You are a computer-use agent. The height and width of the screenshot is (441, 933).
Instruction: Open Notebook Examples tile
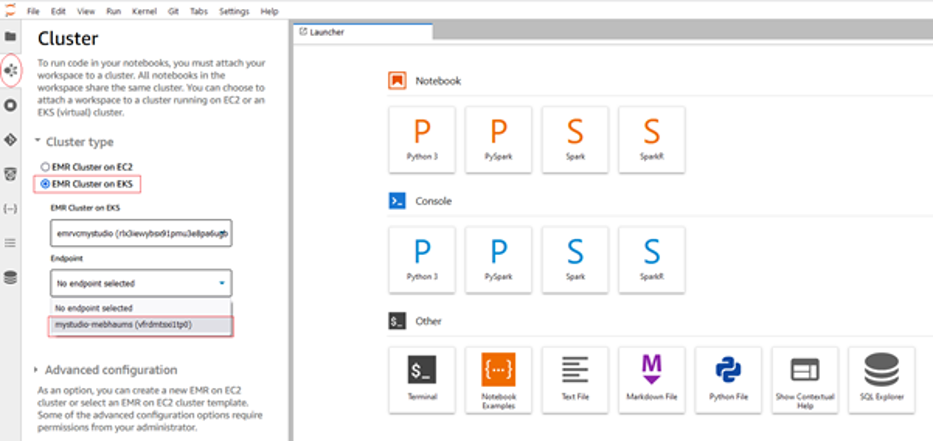499,380
